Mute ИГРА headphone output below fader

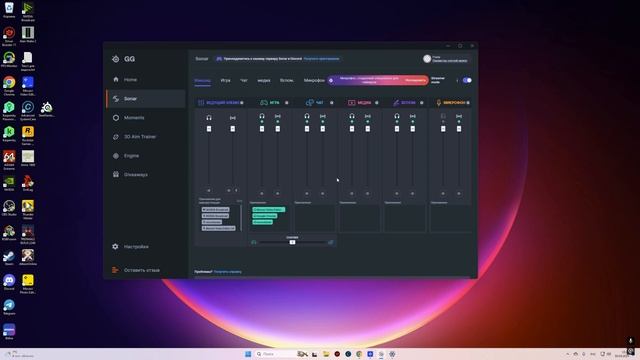click(x=262, y=193)
